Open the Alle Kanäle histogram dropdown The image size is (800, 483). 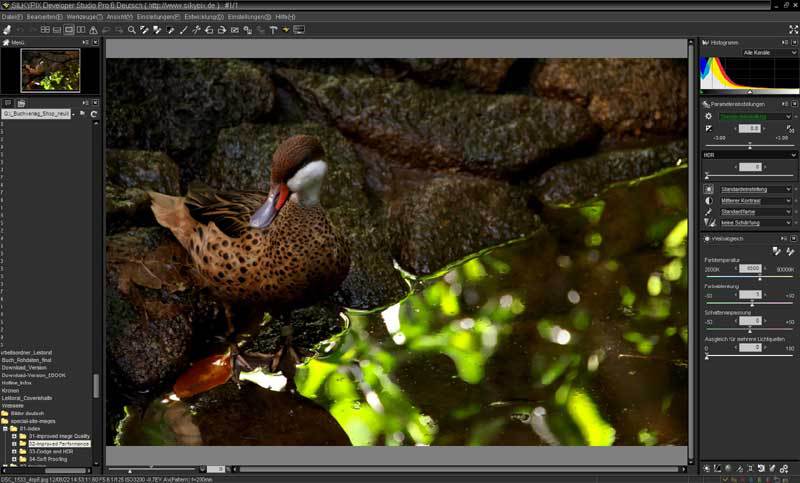769,53
